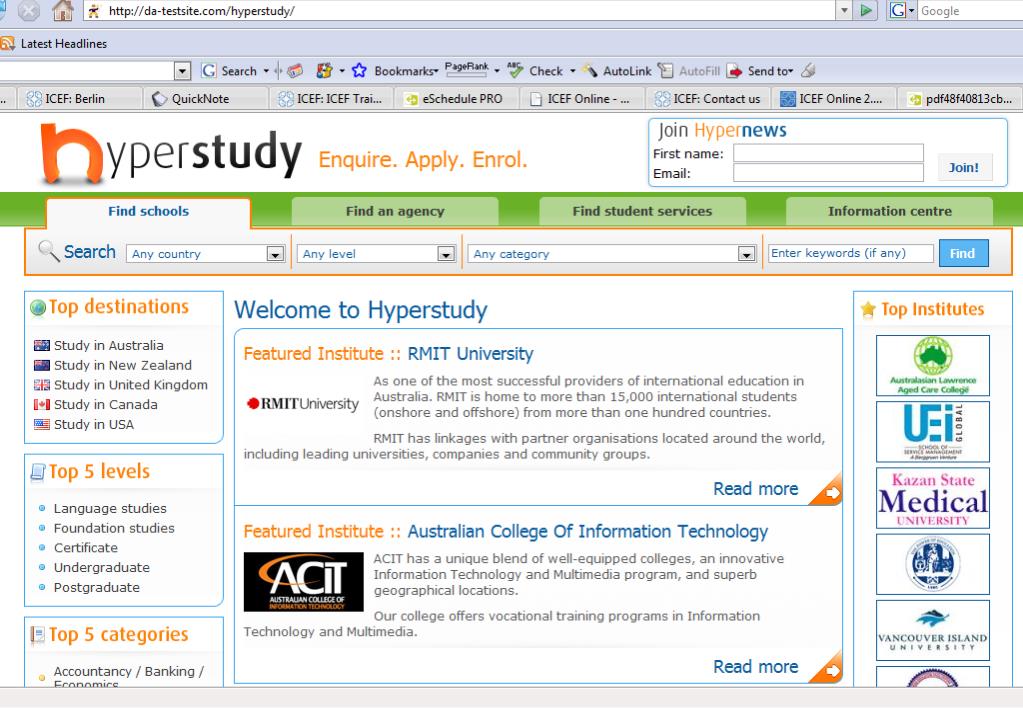
Task: Open the Australasian Lawrence Aged Care College thumbnail
Action: pos(932,365)
